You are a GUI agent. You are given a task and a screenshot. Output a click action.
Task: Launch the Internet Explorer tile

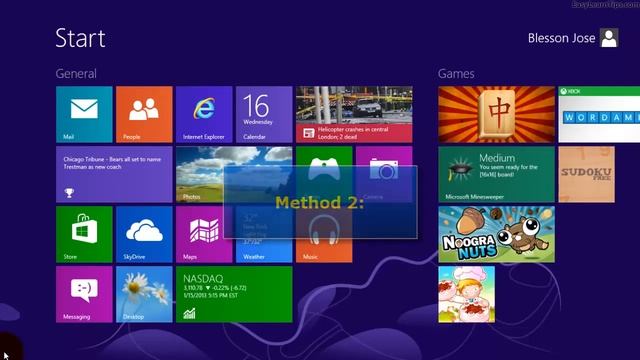204,114
